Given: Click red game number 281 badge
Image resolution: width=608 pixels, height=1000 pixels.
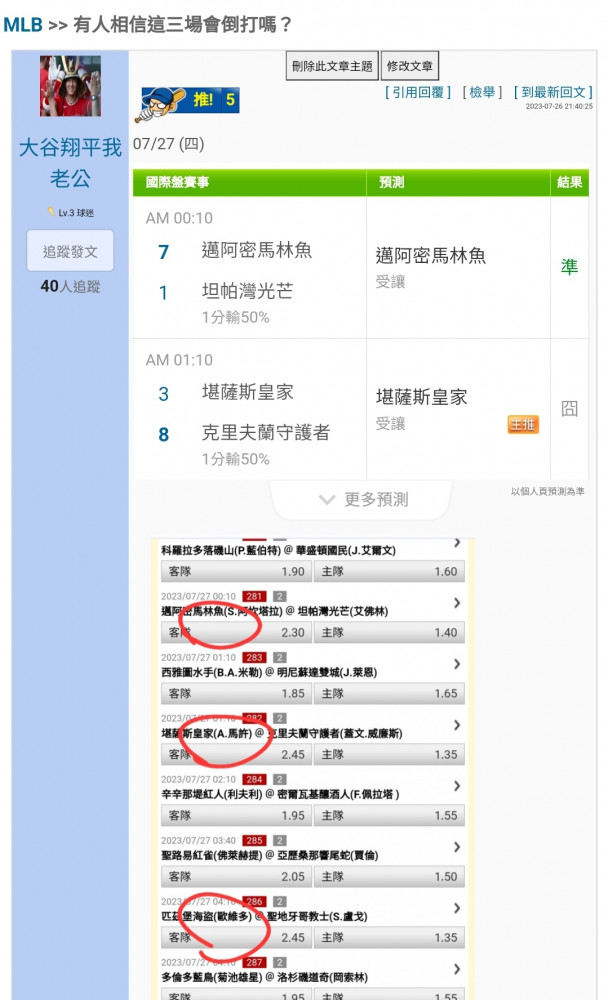Looking at the screenshot, I should [255, 596].
